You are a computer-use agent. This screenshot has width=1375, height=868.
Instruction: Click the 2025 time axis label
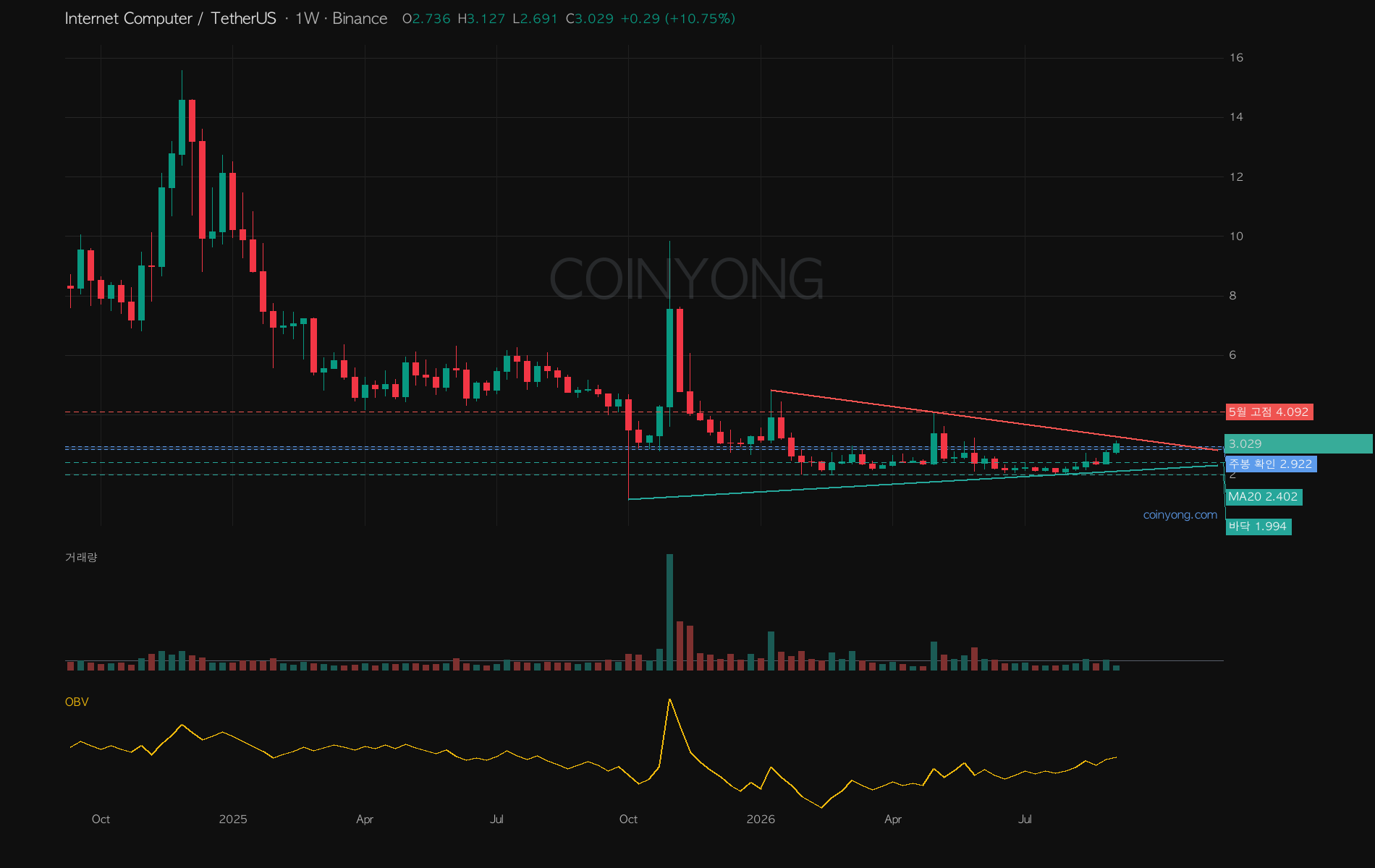coord(233,820)
